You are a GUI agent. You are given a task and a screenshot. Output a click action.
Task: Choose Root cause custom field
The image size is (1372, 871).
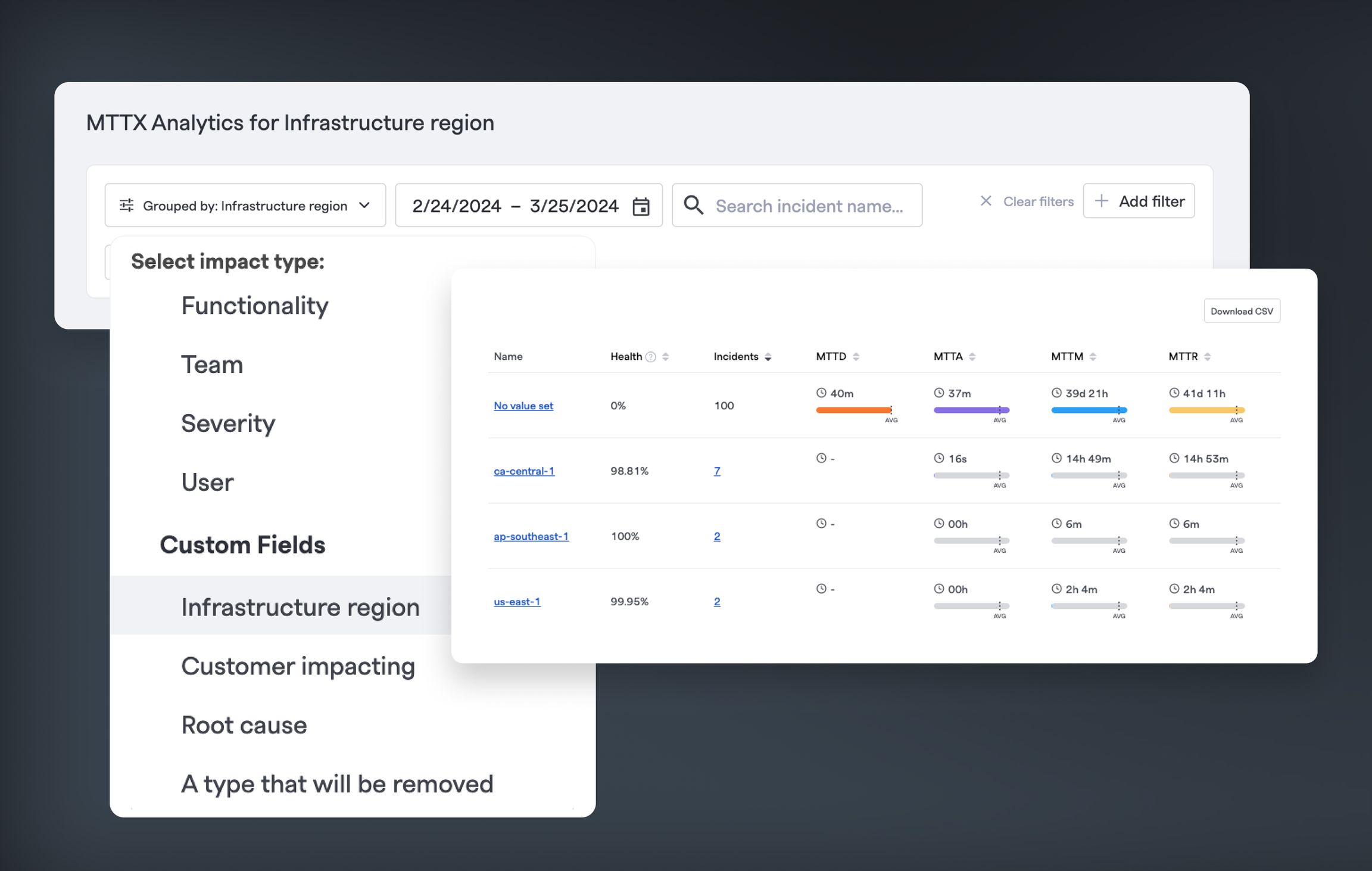click(x=244, y=725)
